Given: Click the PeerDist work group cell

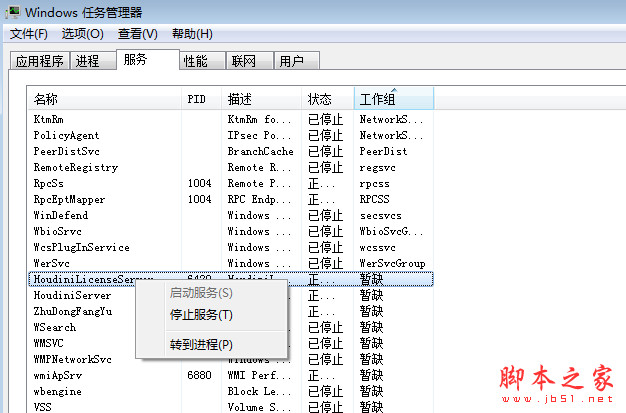Looking at the screenshot, I should tap(383, 151).
